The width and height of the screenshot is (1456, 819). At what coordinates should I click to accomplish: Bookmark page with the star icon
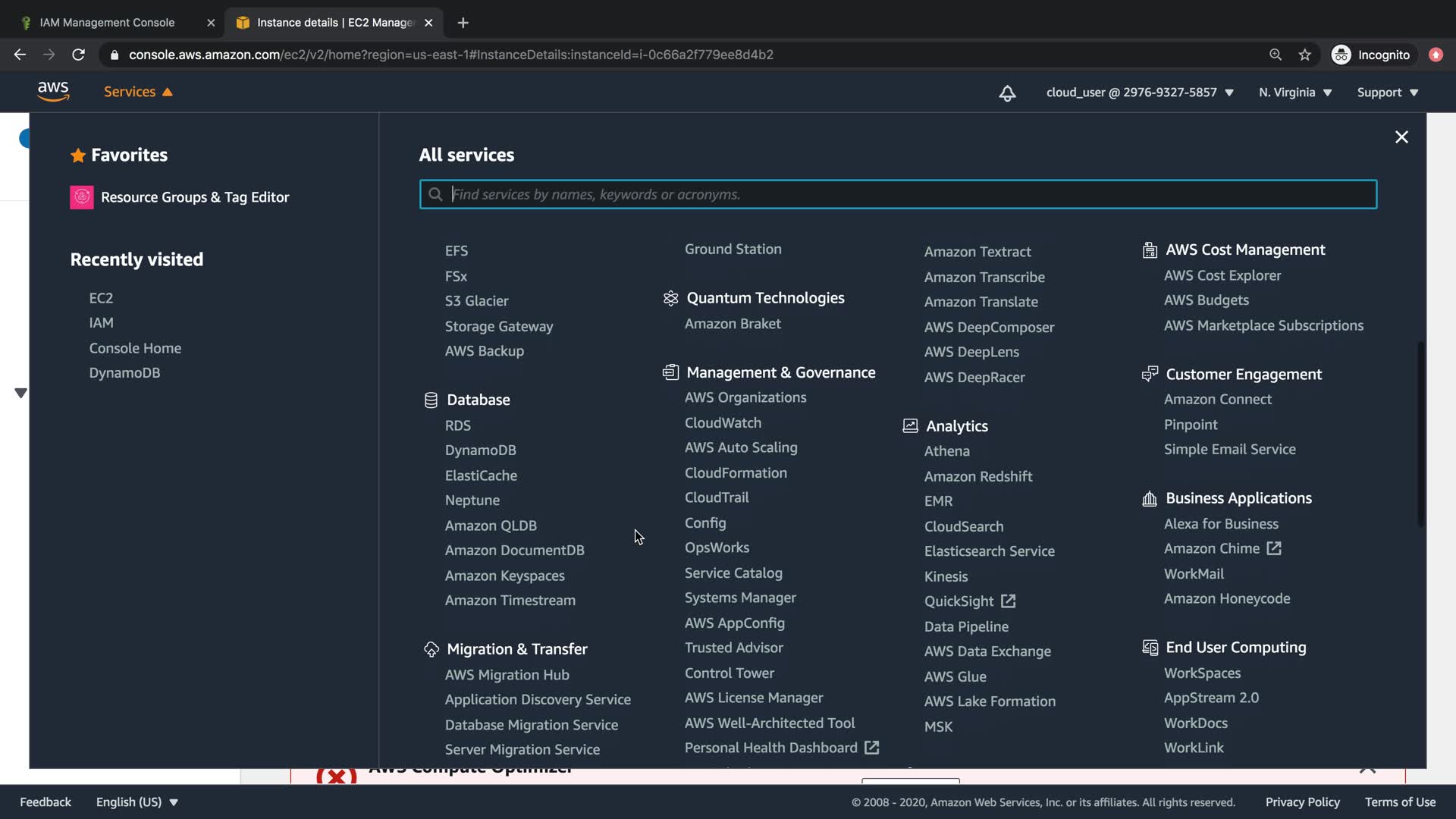pyautogui.click(x=1305, y=55)
